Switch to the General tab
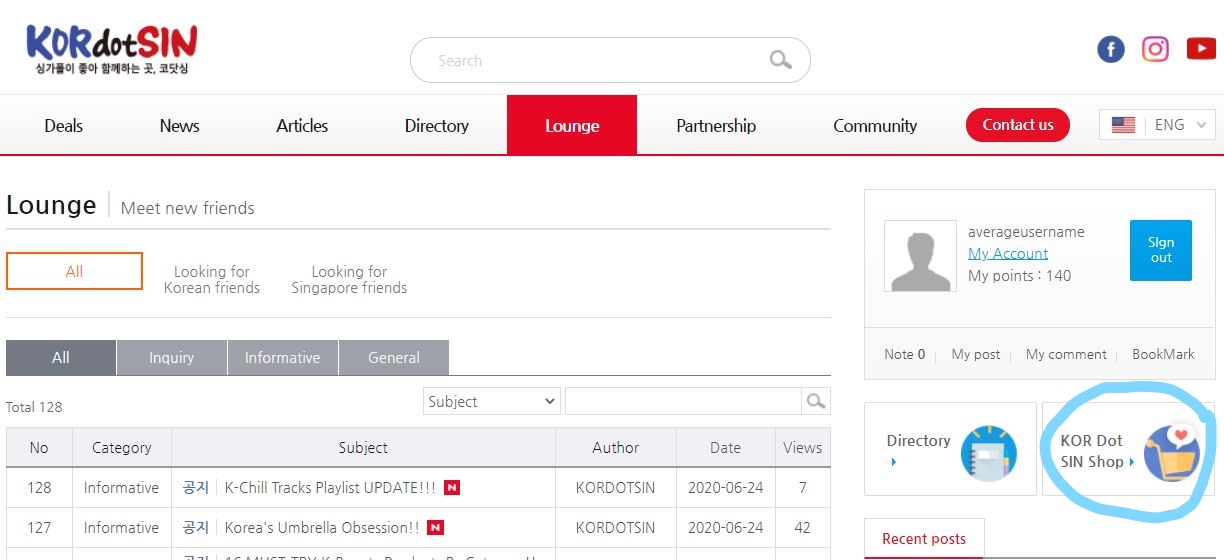Viewport: 1224px width, 560px height. 394,357
